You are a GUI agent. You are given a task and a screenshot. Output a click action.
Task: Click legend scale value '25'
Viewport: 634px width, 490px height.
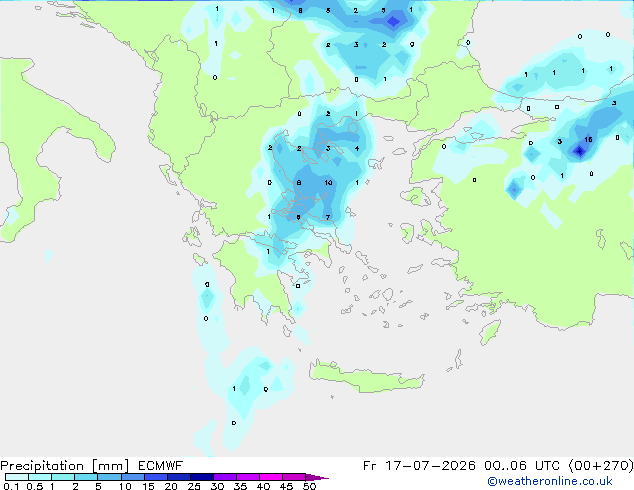[194, 486]
